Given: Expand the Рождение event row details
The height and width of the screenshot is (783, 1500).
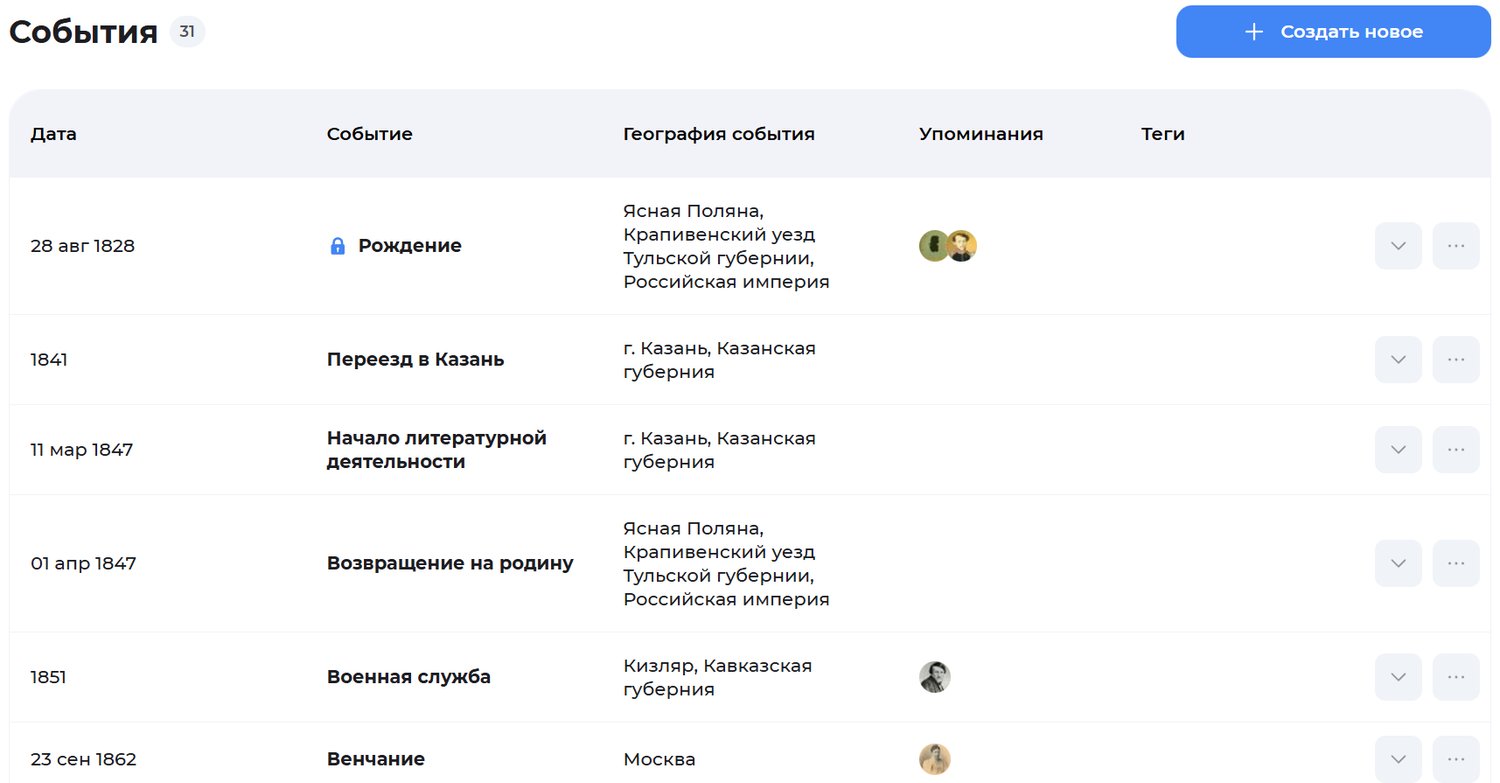Looking at the screenshot, I should pyautogui.click(x=1397, y=245).
